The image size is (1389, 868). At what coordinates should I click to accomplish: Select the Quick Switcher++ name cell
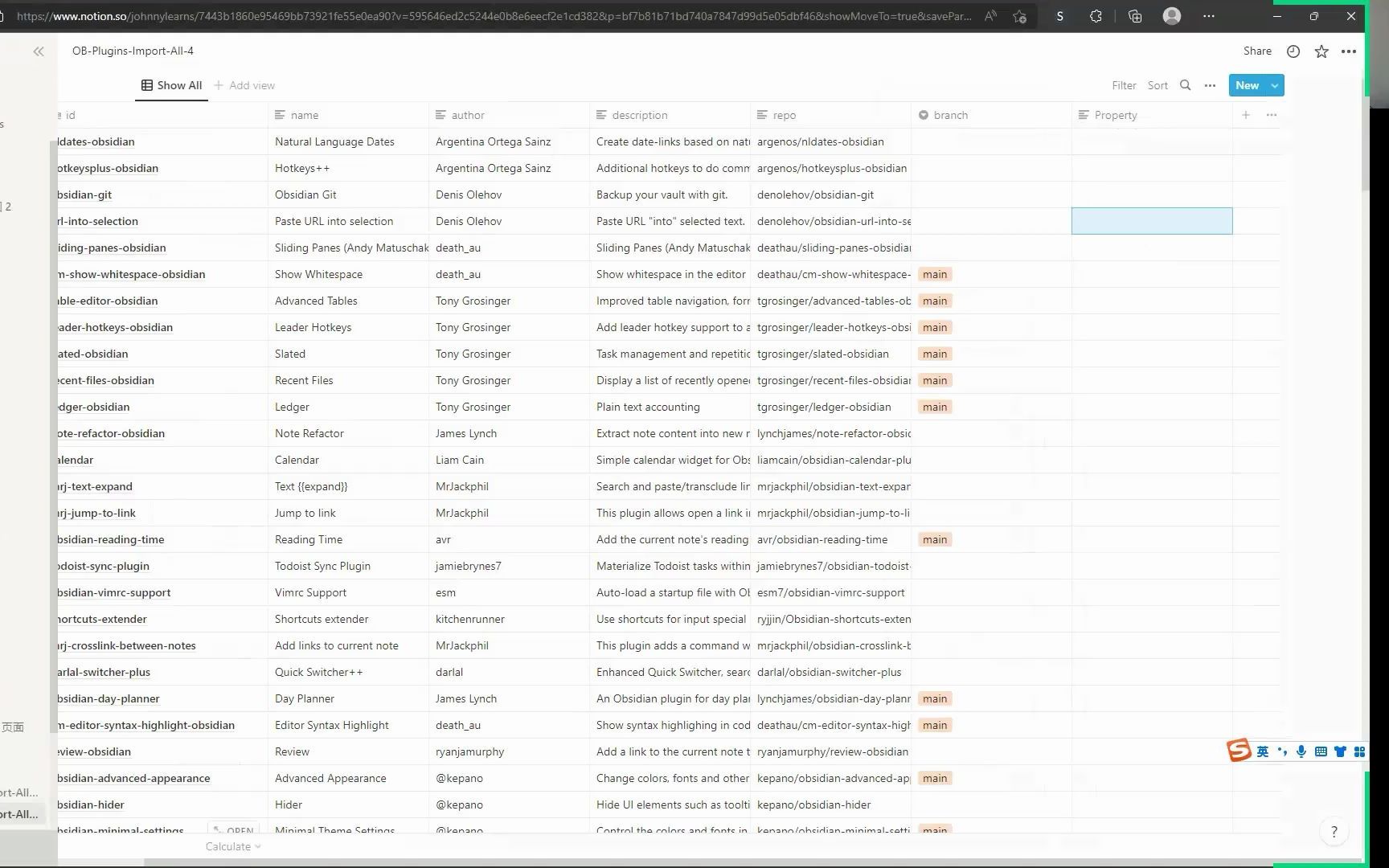tap(348, 672)
